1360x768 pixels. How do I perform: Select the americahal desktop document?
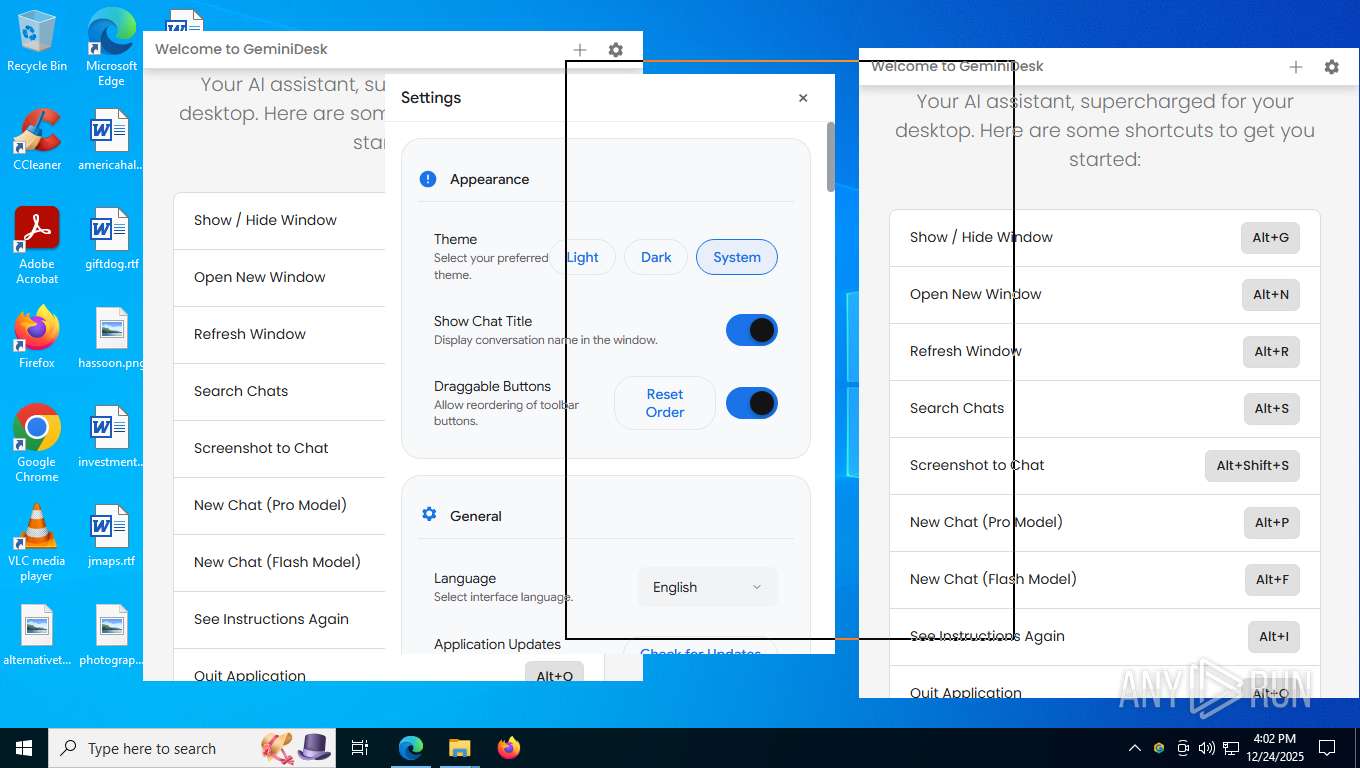[x=111, y=140]
